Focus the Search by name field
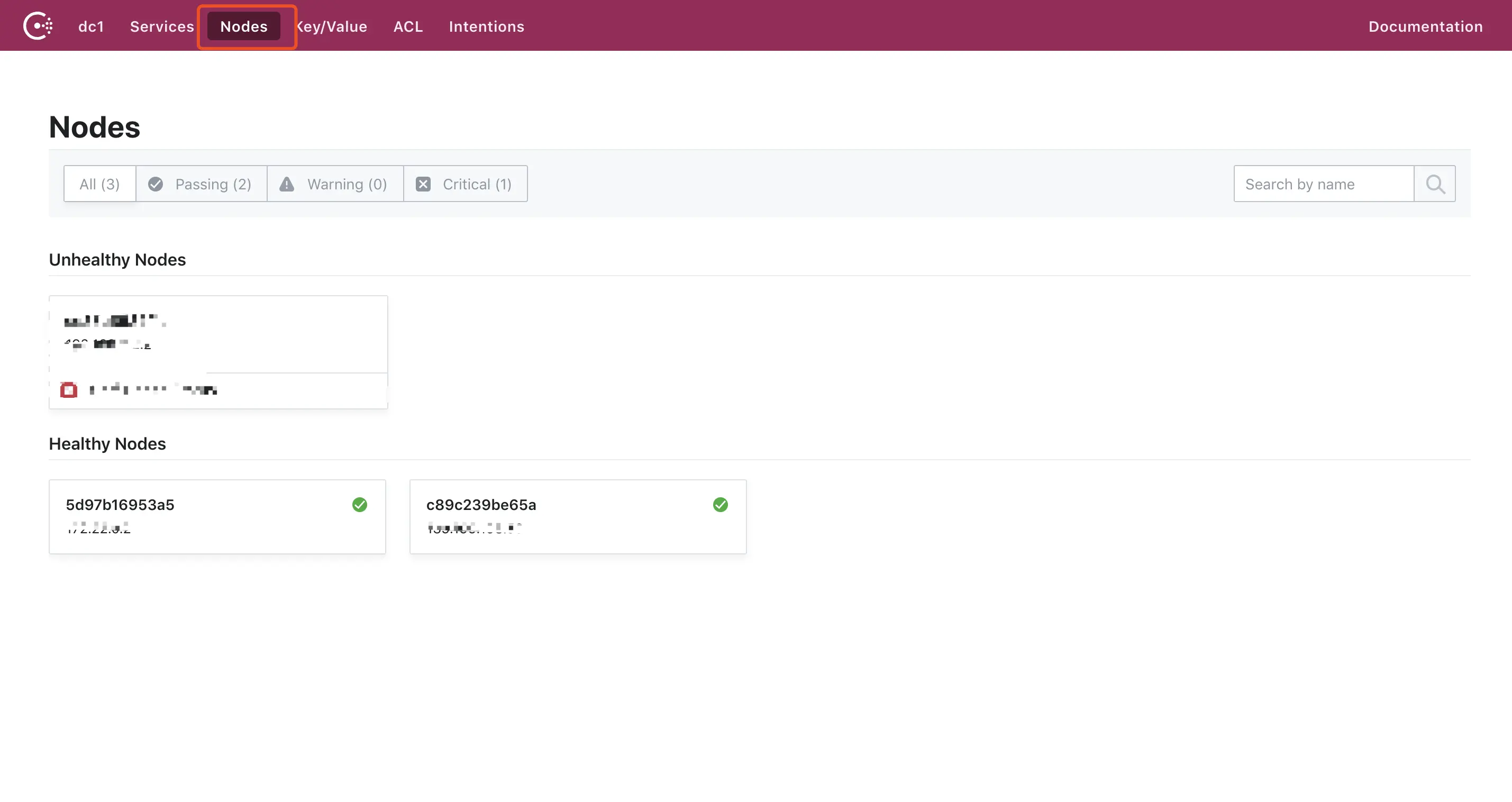The width and height of the screenshot is (1512, 802). click(x=1323, y=184)
